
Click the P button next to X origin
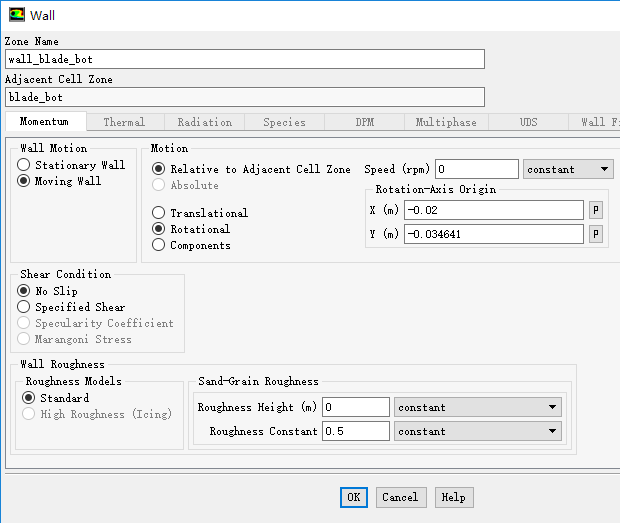click(596, 210)
